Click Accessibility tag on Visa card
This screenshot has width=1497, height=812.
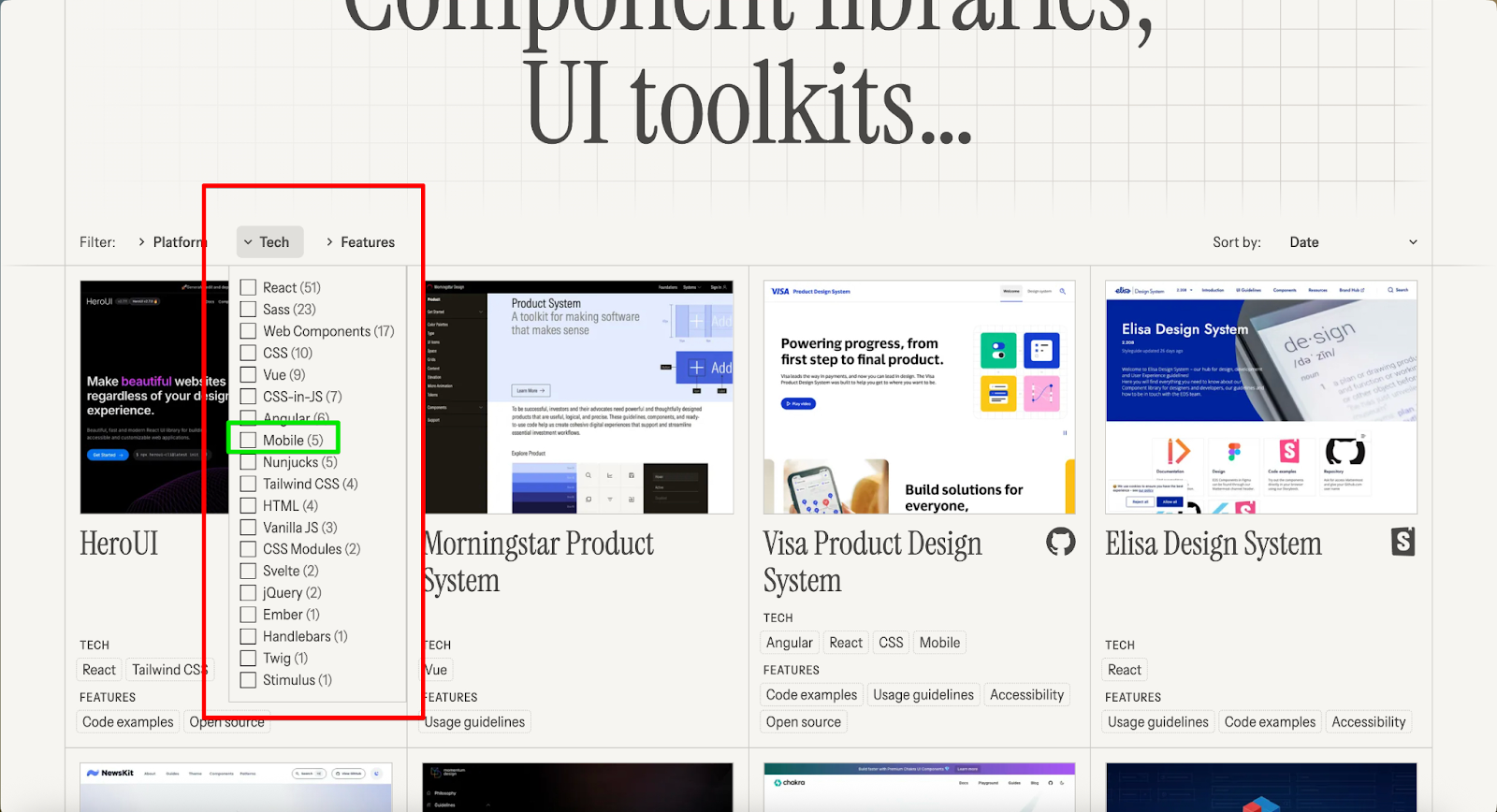(1027, 695)
